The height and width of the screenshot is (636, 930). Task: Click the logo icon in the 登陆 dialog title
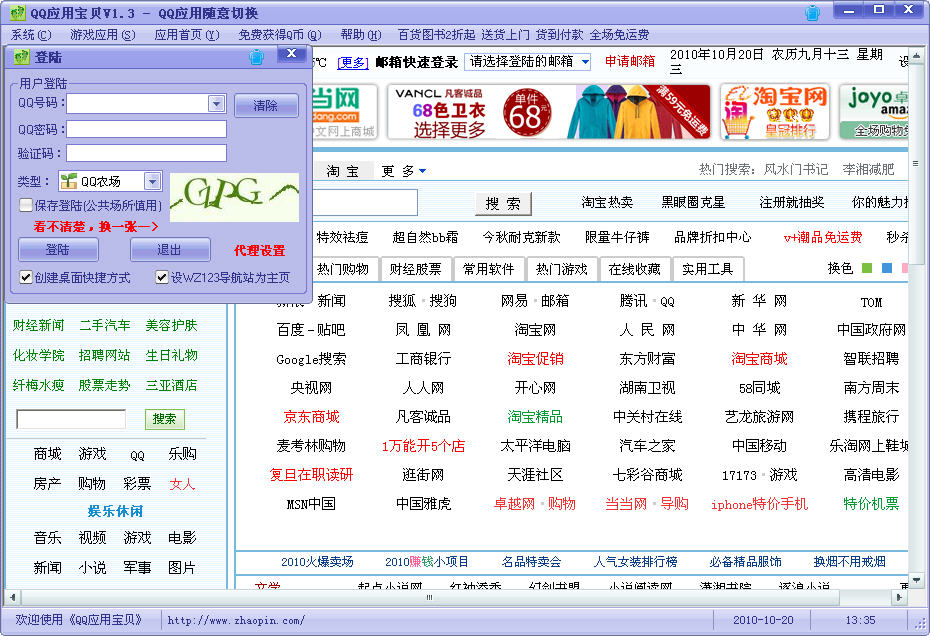22,57
